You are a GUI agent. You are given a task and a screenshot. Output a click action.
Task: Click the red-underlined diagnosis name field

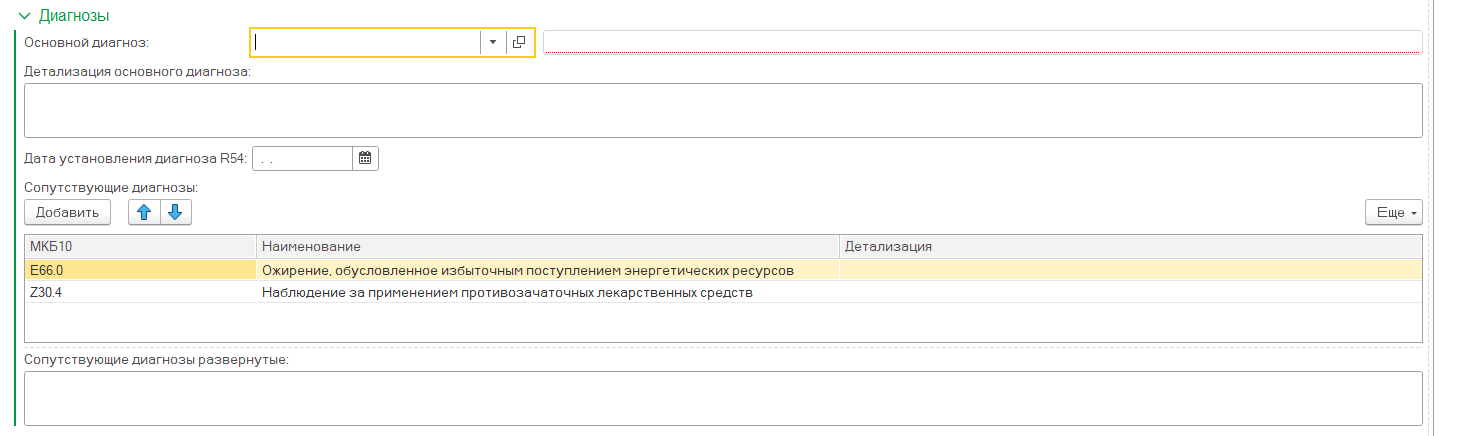pyautogui.click(x=981, y=42)
